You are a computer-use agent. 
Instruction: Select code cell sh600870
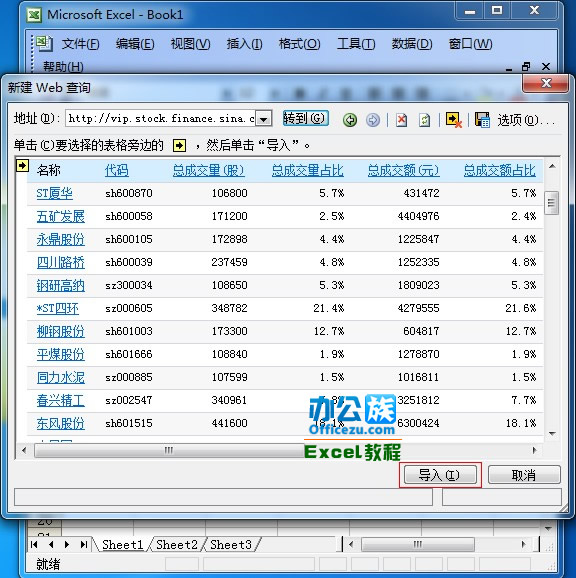tap(129, 193)
